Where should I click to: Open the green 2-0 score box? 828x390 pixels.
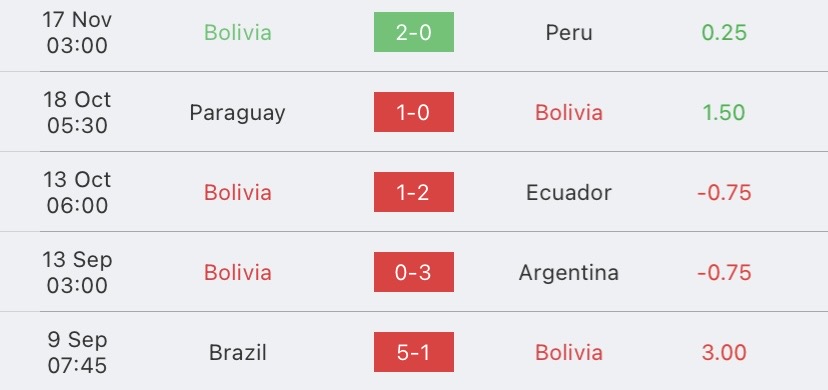[413, 32]
